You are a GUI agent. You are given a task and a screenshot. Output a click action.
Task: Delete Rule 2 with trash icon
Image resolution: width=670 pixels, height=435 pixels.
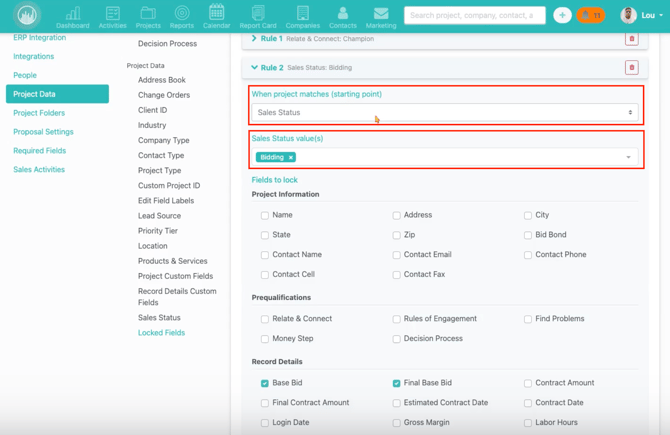pyautogui.click(x=631, y=68)
